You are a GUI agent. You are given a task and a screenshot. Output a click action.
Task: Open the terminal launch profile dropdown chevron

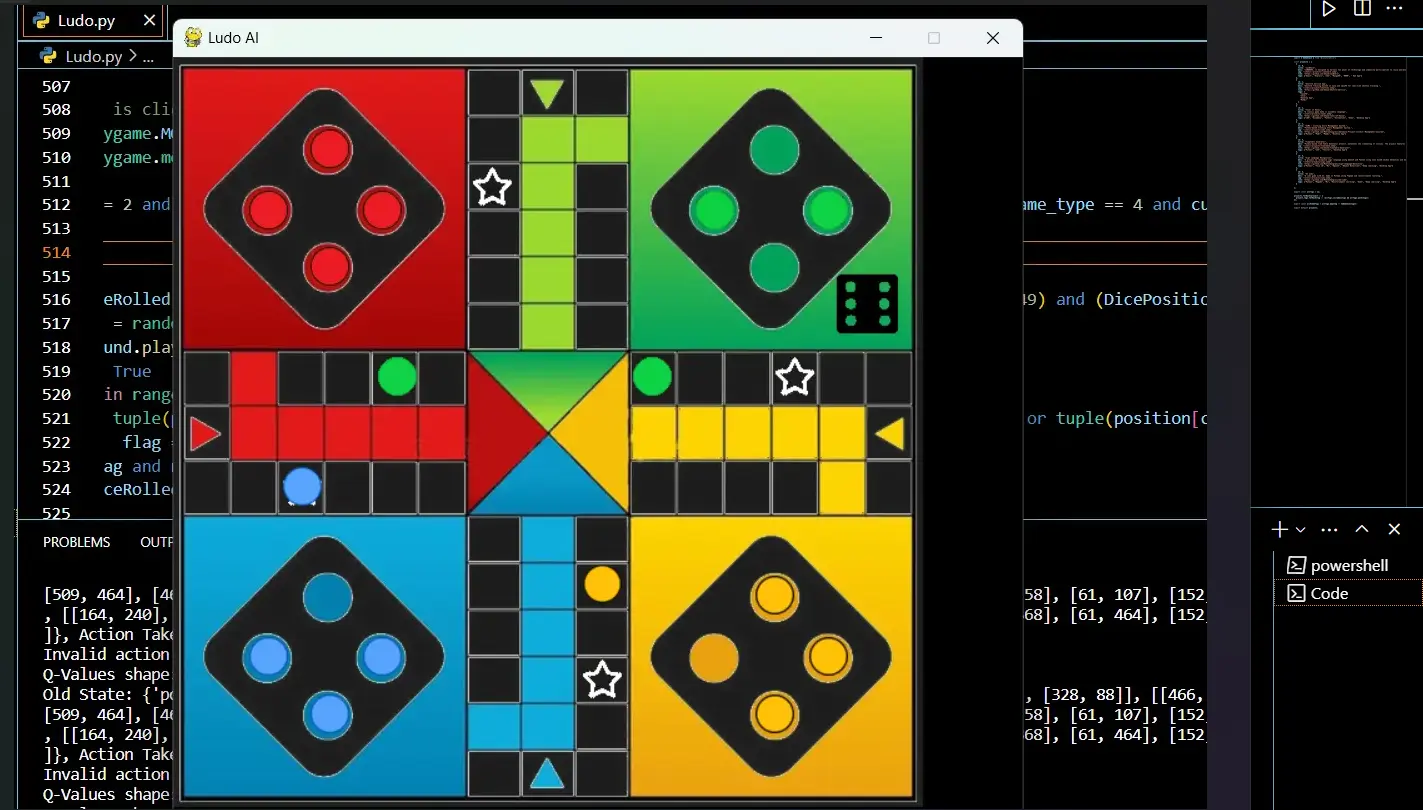(x=1300, y=529)
